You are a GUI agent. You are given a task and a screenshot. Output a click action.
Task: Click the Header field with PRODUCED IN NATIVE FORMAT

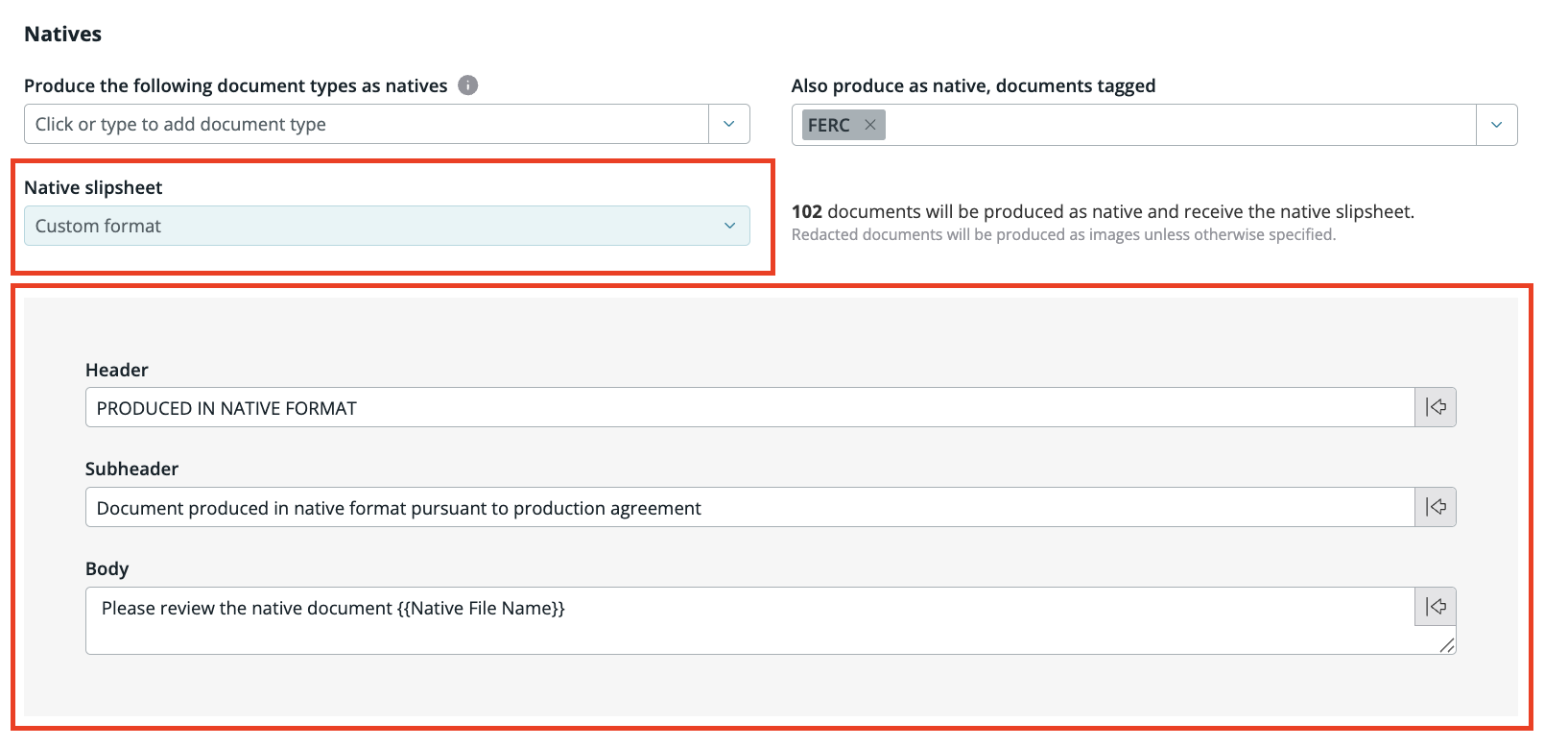pos(748,408)
